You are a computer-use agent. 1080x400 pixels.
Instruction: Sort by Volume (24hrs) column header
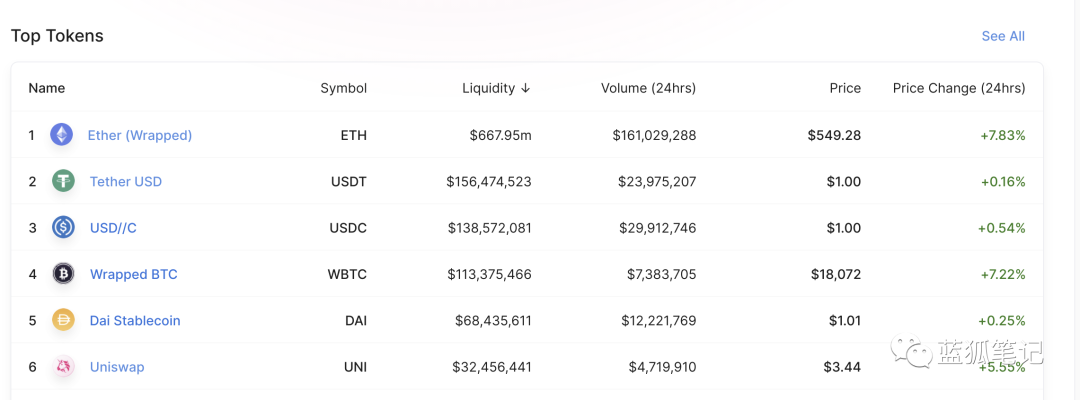648,88
